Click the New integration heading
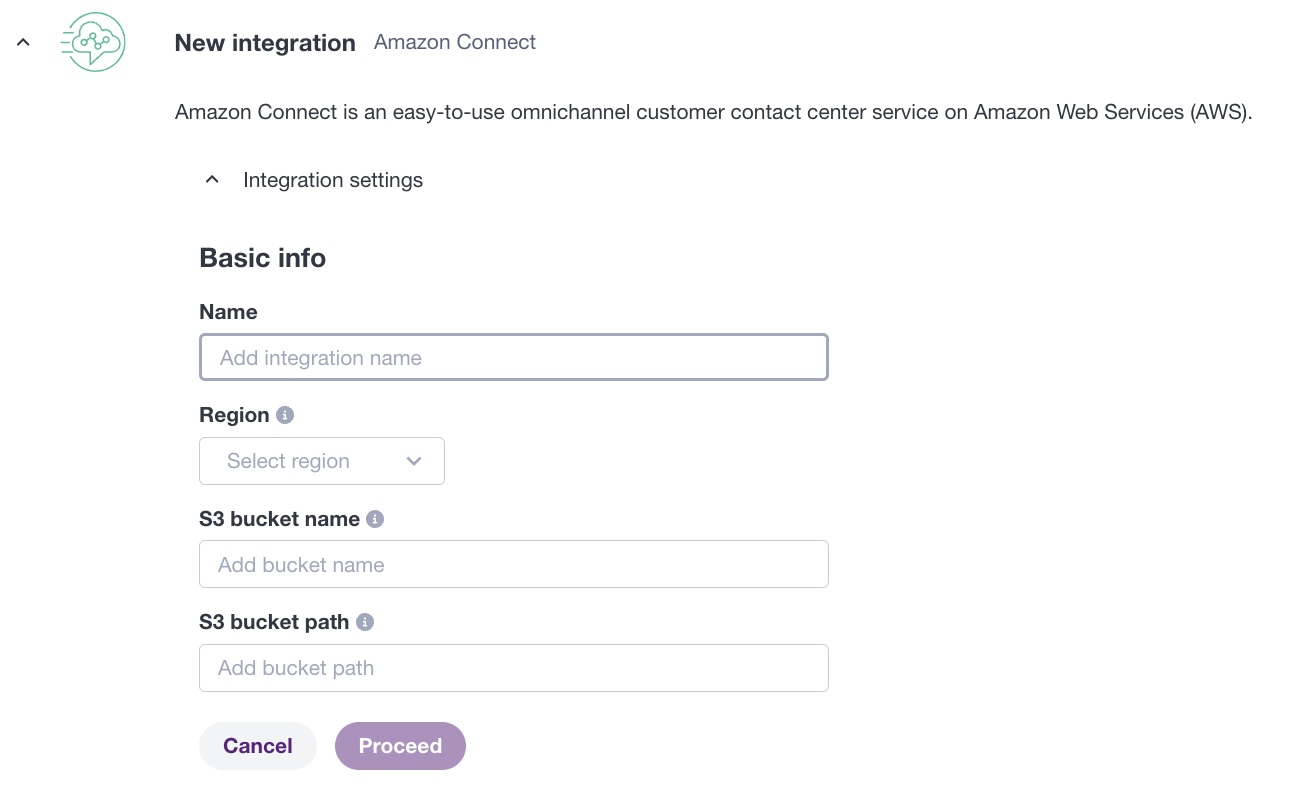Image resolution: width=1312 pixels, height=802 pixels. [265, 43]
